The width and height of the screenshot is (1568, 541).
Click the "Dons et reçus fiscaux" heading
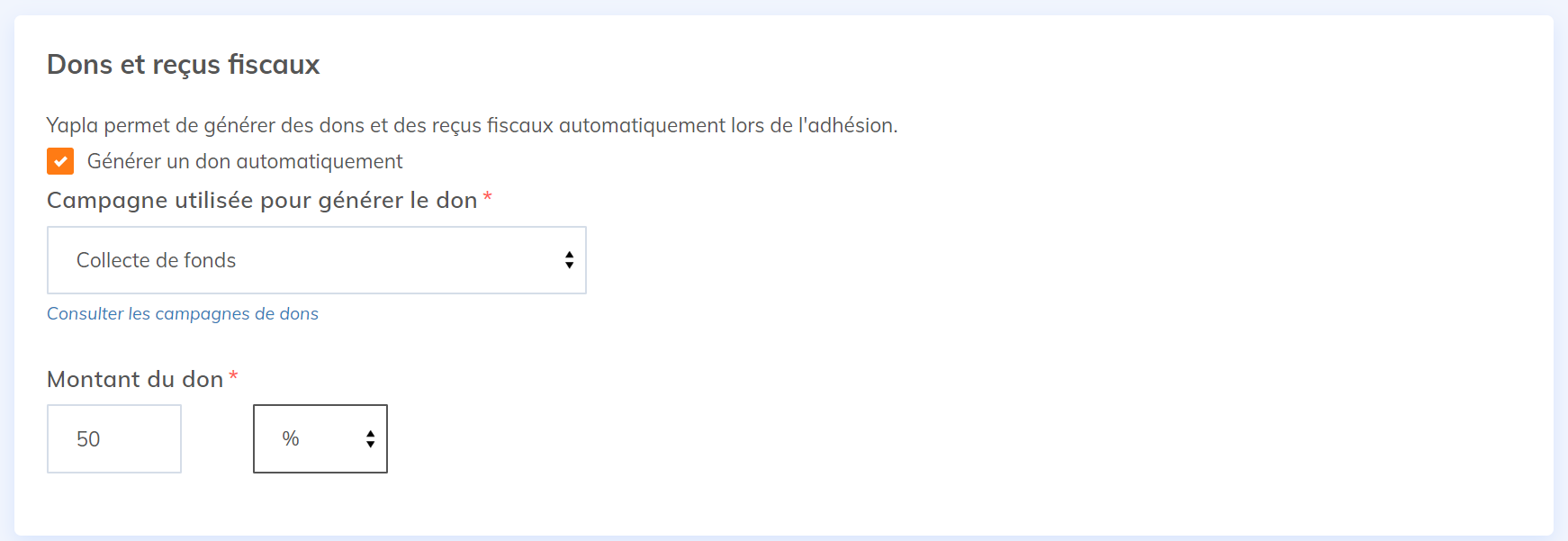click(184, 65)
